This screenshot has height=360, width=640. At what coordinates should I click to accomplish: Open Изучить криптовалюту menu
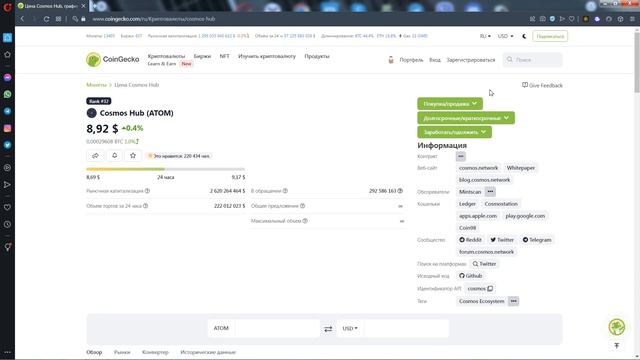(267, 56)
